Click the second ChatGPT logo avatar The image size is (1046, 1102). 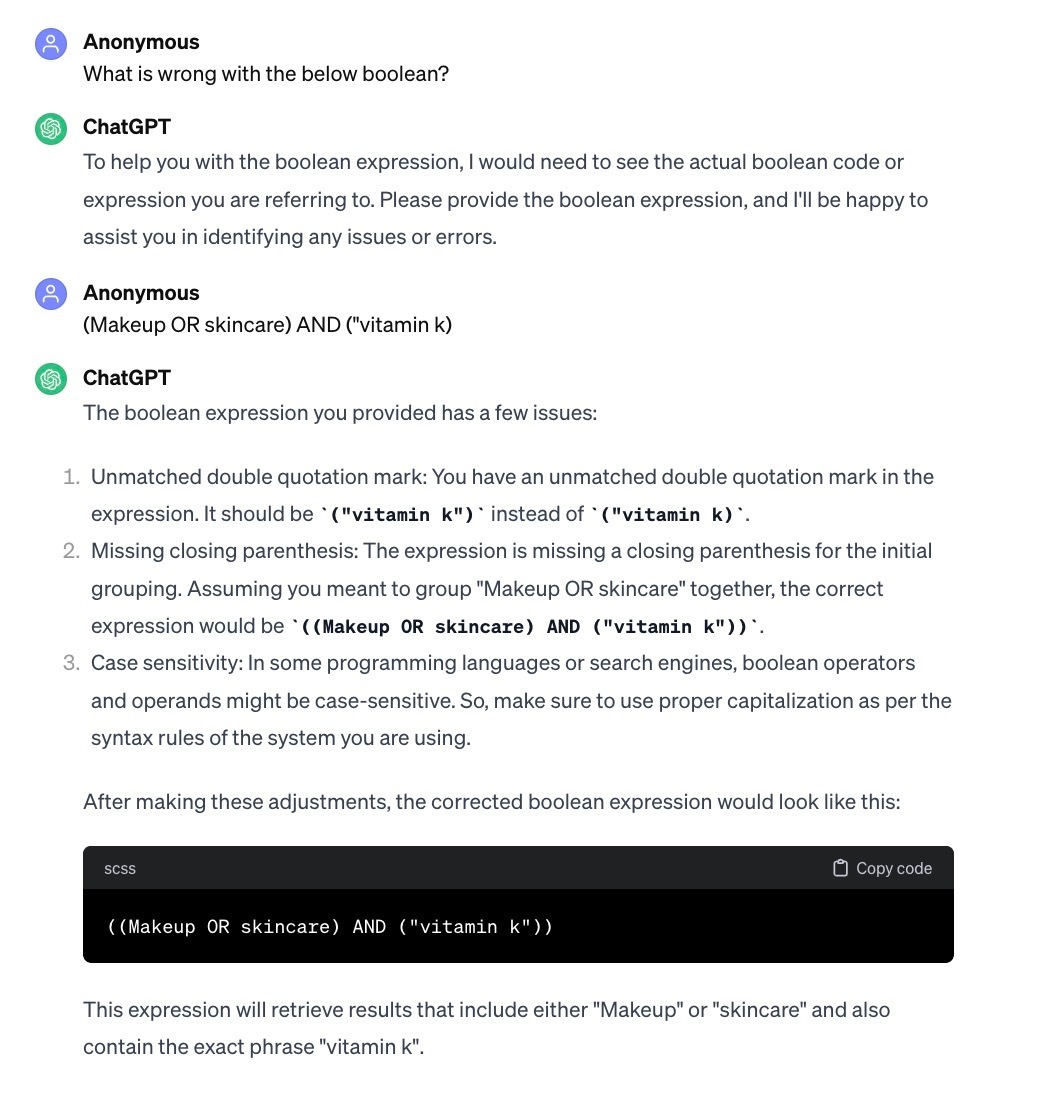[51, 379]
